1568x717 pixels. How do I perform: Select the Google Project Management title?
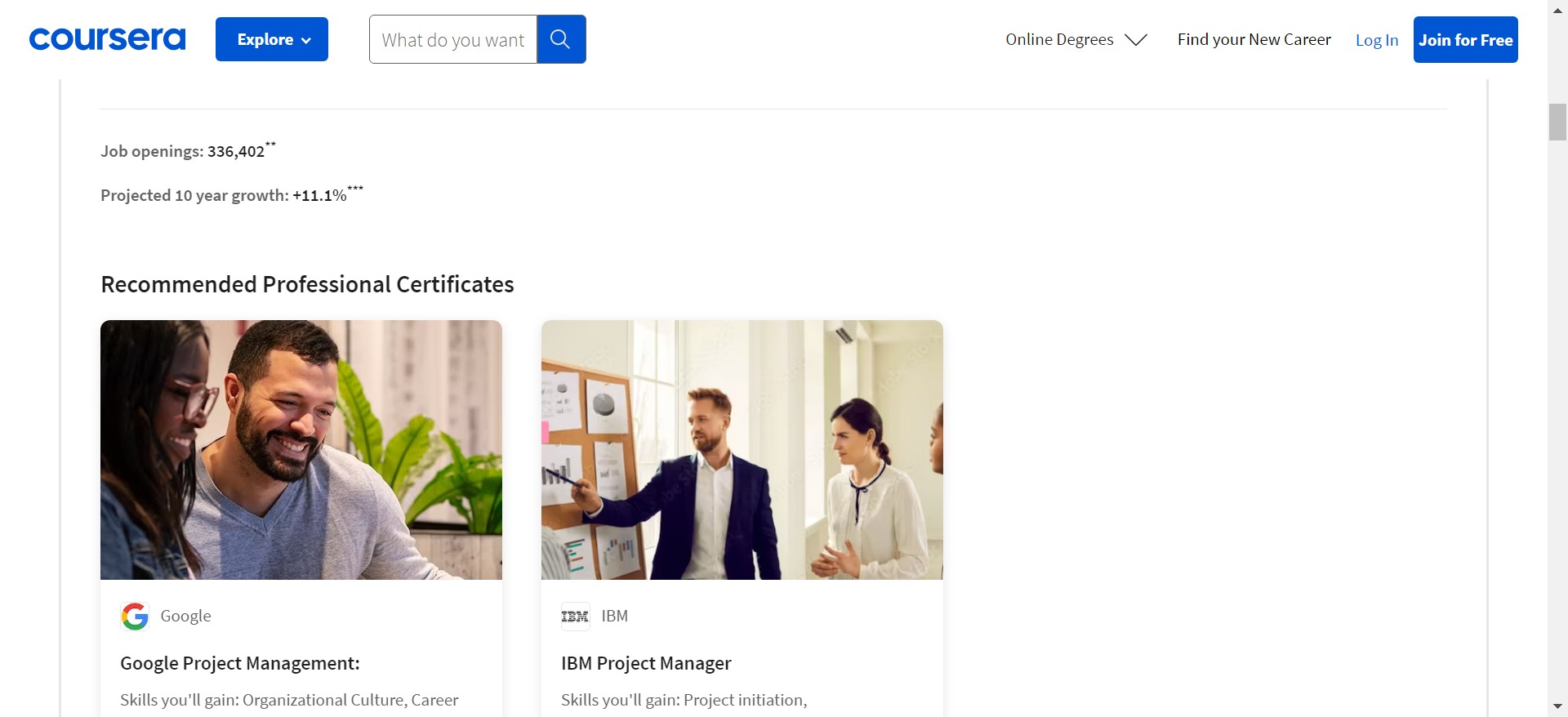pyautogui.click(x=239, y=663)
